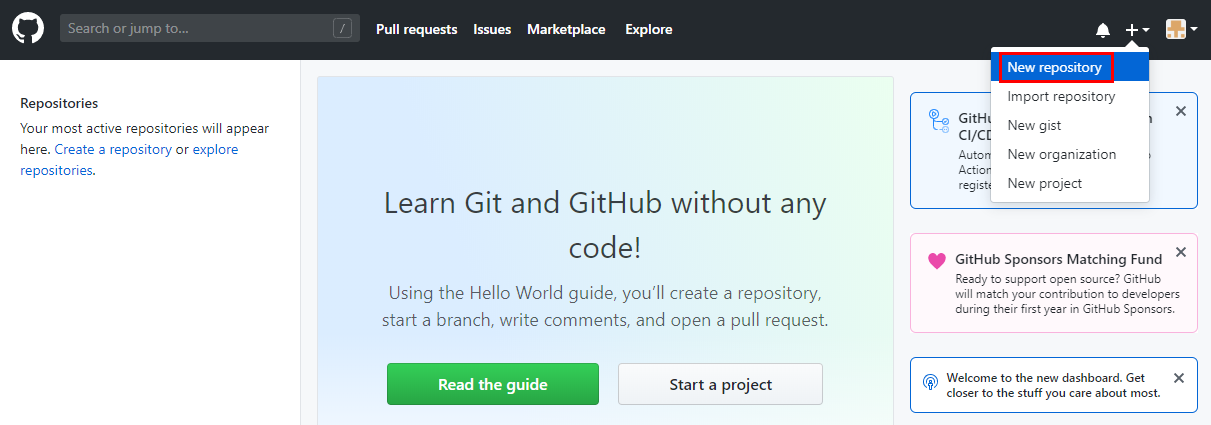Click the GitHub Sponsors Matching Fund title

1059,259
